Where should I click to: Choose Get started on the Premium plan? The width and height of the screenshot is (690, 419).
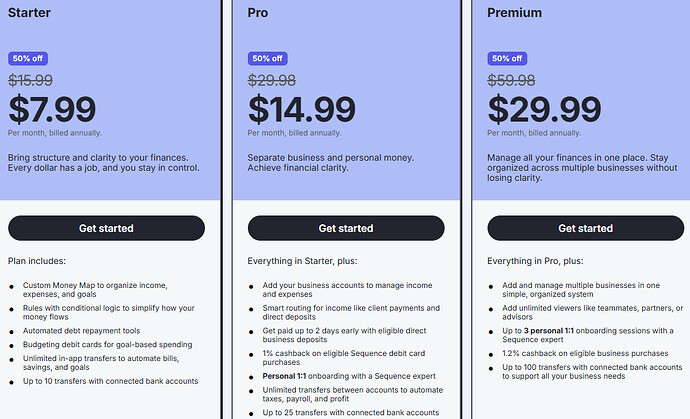click(585, 228)
